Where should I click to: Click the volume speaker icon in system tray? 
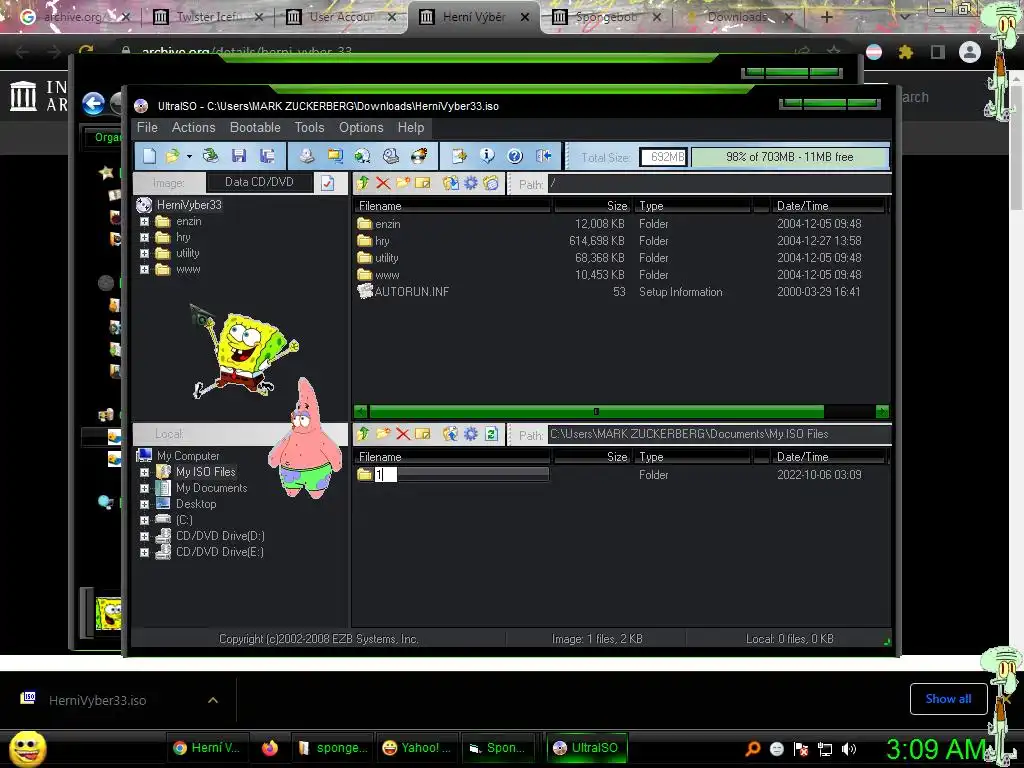coord(849,749)
